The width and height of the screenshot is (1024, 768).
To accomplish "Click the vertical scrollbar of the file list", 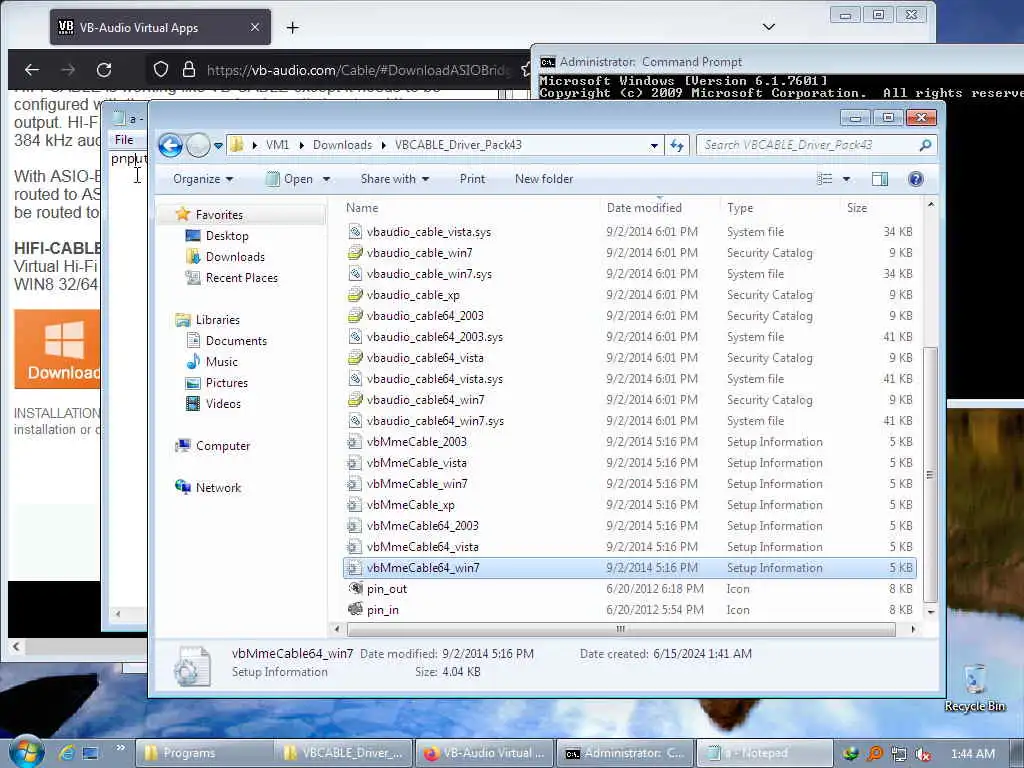I will pyautogui.click(x=931, y=474).
